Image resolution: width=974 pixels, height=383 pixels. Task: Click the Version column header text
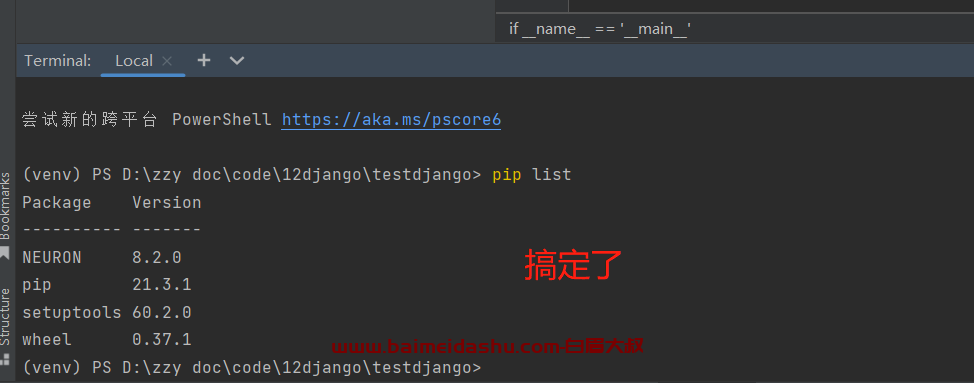tap(166, 202)
